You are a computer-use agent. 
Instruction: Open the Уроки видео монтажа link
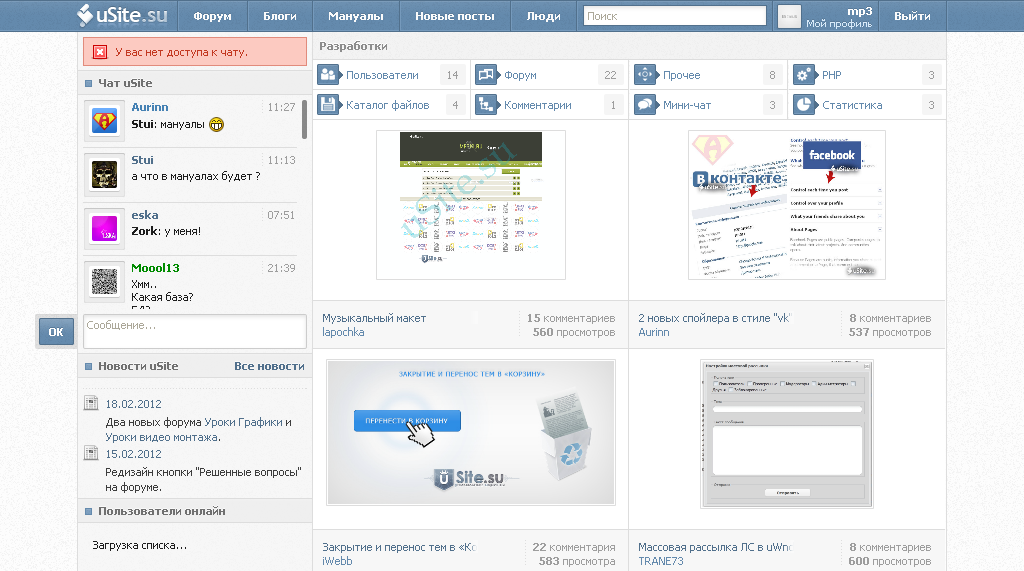(162, 437)
